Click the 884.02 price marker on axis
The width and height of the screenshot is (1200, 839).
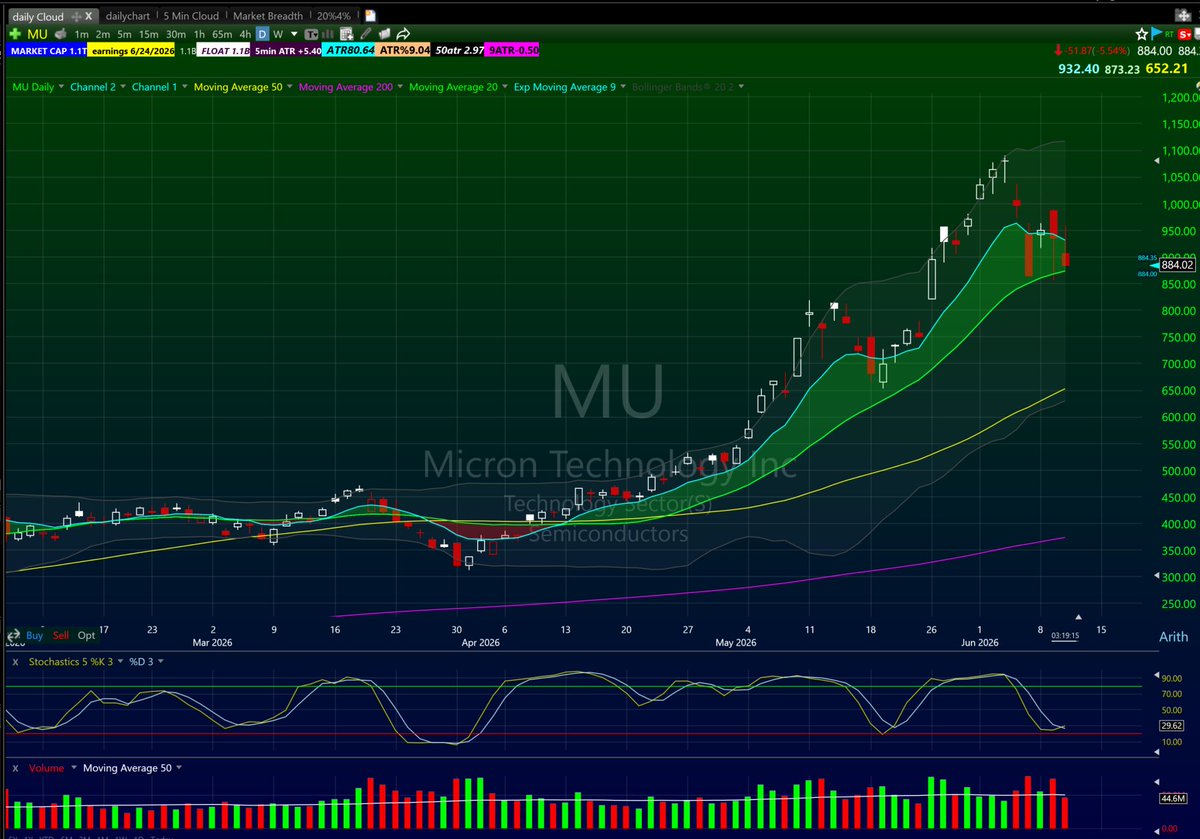1176,265
